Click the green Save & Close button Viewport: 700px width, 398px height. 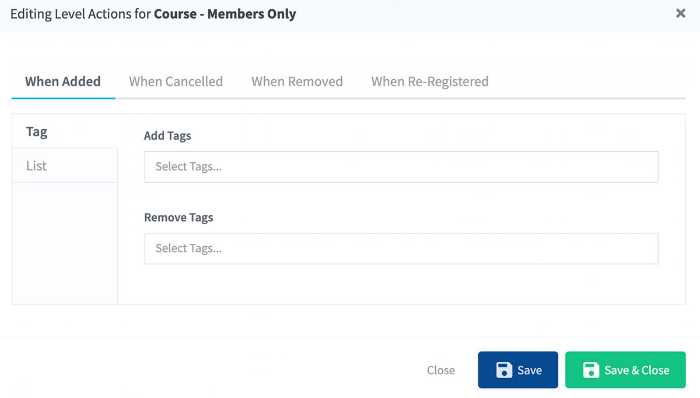pyautogui.click(x=625, y=370)
